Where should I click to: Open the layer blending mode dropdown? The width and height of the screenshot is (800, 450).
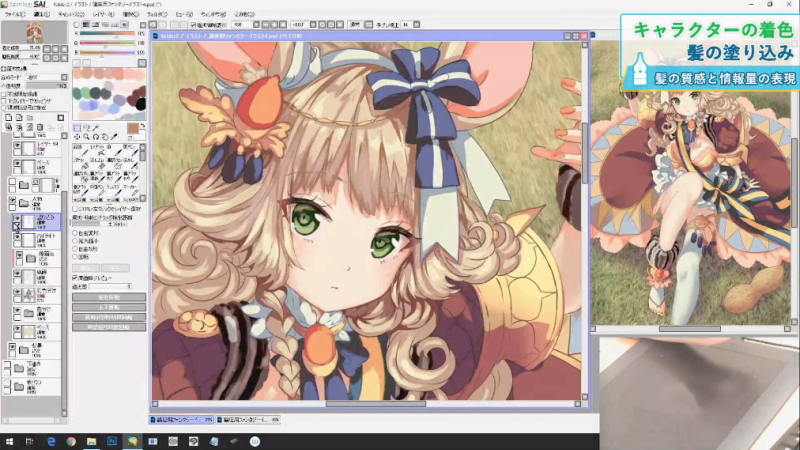(64, 77)
